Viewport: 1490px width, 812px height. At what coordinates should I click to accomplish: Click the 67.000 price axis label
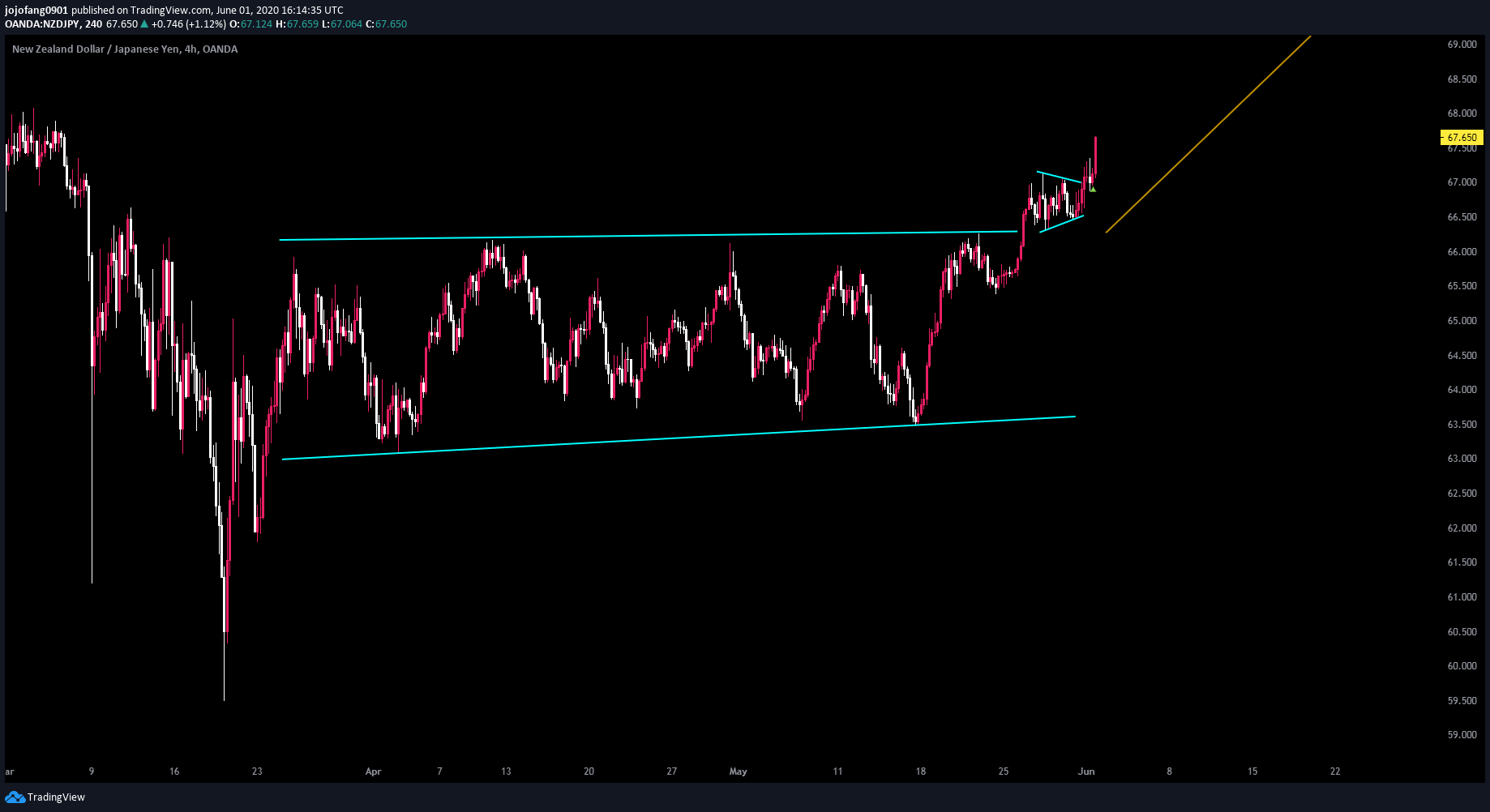click(1462, 182)
